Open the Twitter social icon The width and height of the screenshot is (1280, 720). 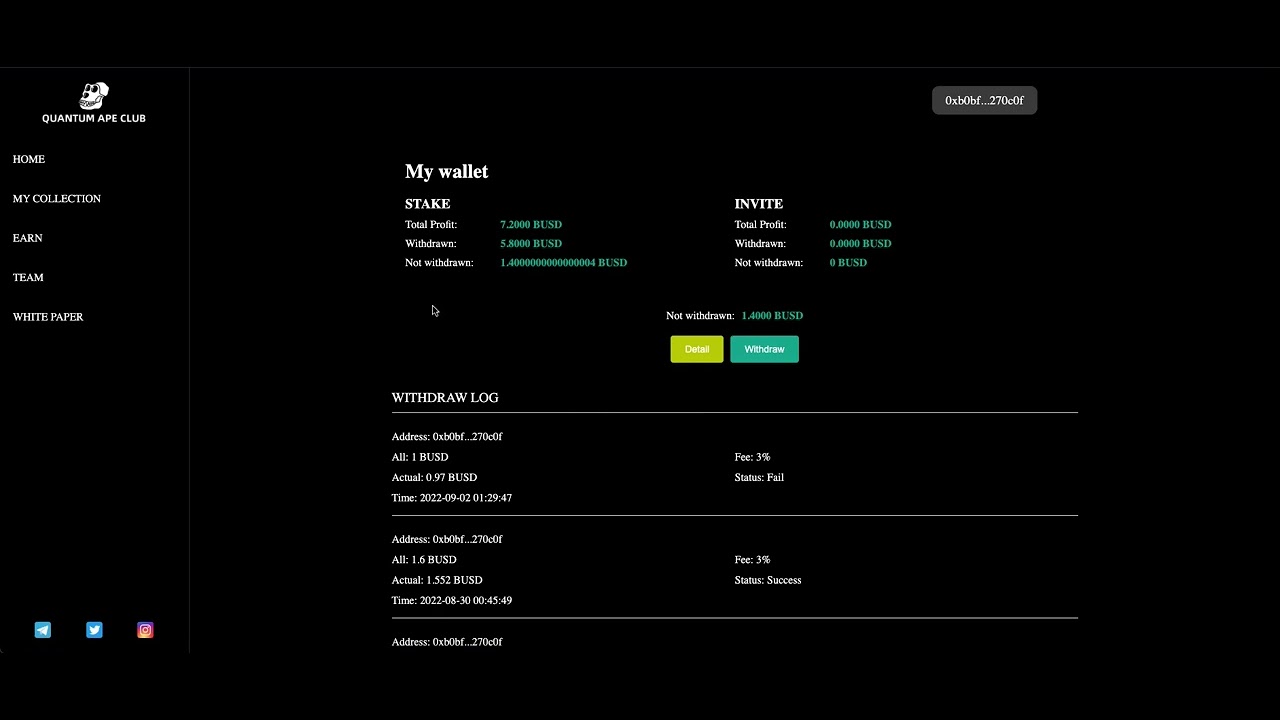point(94,630)
